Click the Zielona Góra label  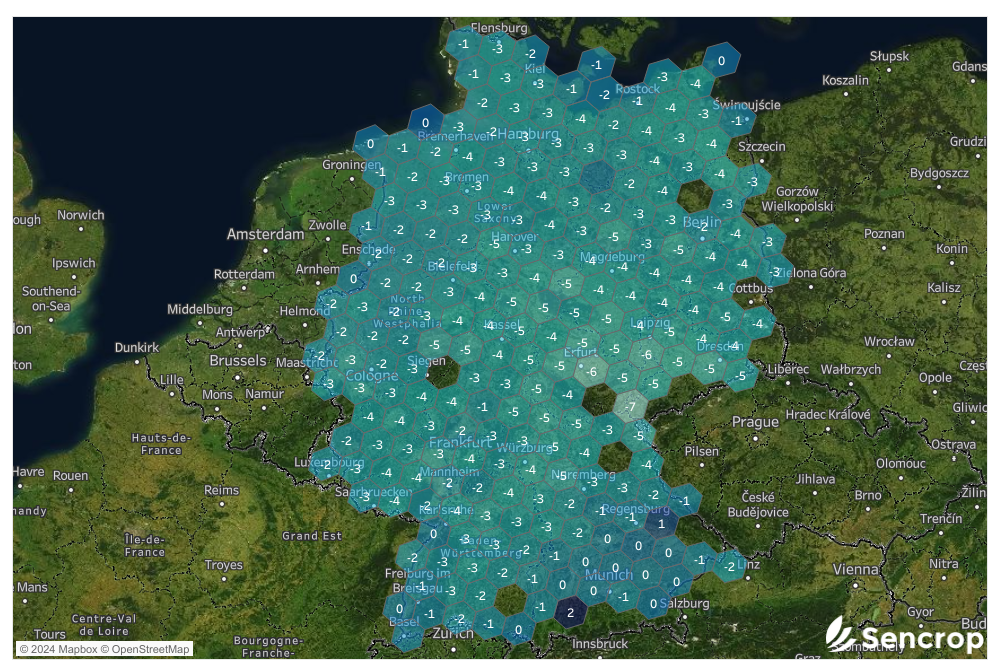[x=811, y=273]
